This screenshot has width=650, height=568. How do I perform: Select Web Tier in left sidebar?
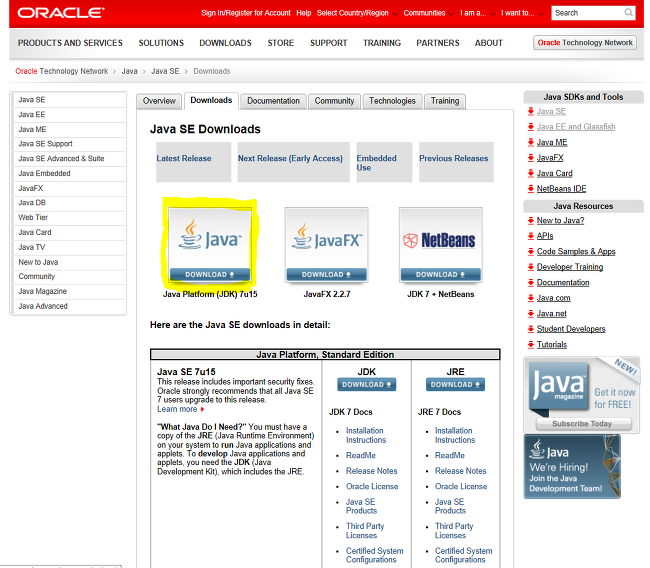[69, 217]
